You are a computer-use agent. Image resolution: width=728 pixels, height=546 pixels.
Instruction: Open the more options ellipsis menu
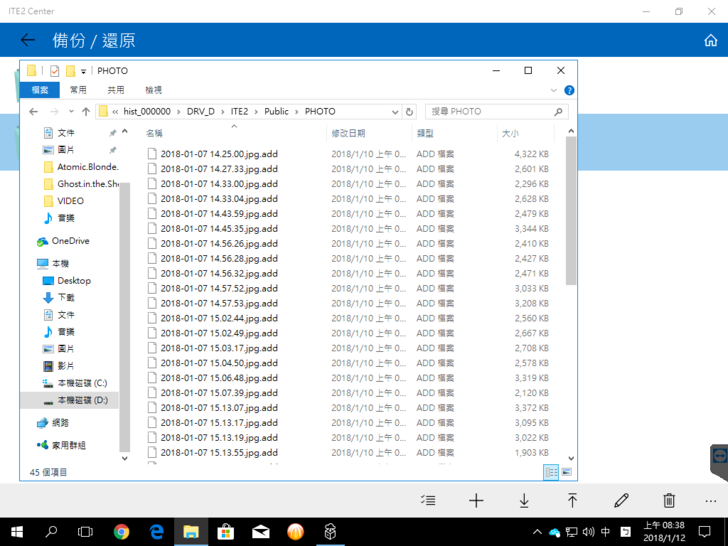[x=711, y=500]
